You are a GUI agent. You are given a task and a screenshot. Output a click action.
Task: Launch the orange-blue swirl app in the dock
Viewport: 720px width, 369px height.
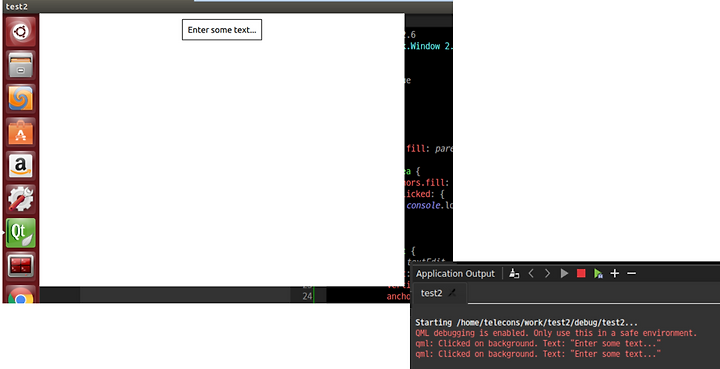(20, 99)
